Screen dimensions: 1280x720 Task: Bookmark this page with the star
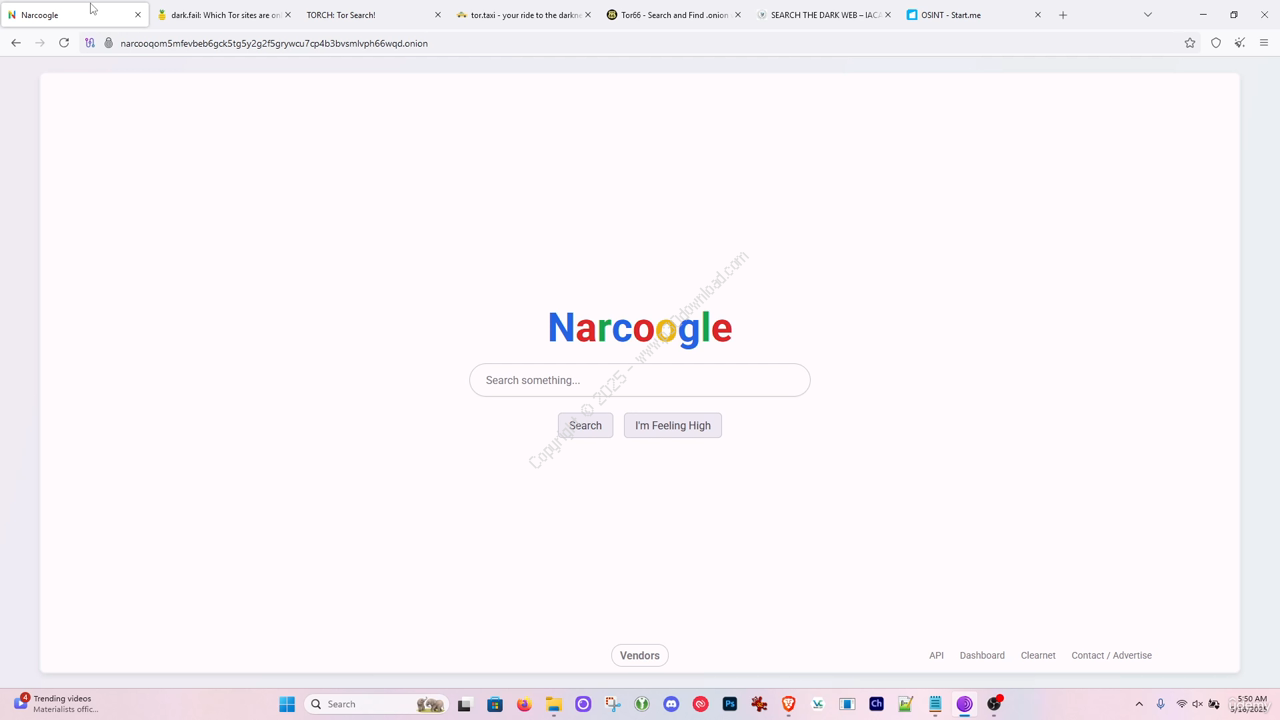1190,43
